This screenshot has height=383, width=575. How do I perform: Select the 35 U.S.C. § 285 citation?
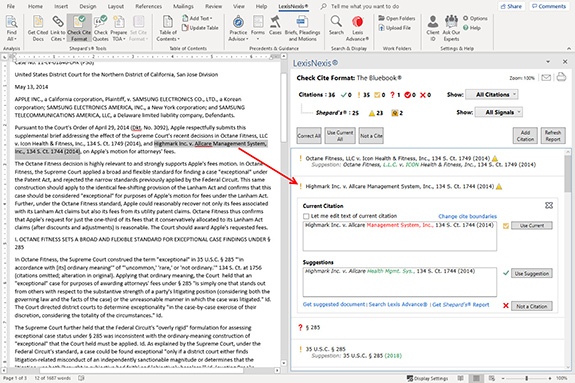pos(427,352)
